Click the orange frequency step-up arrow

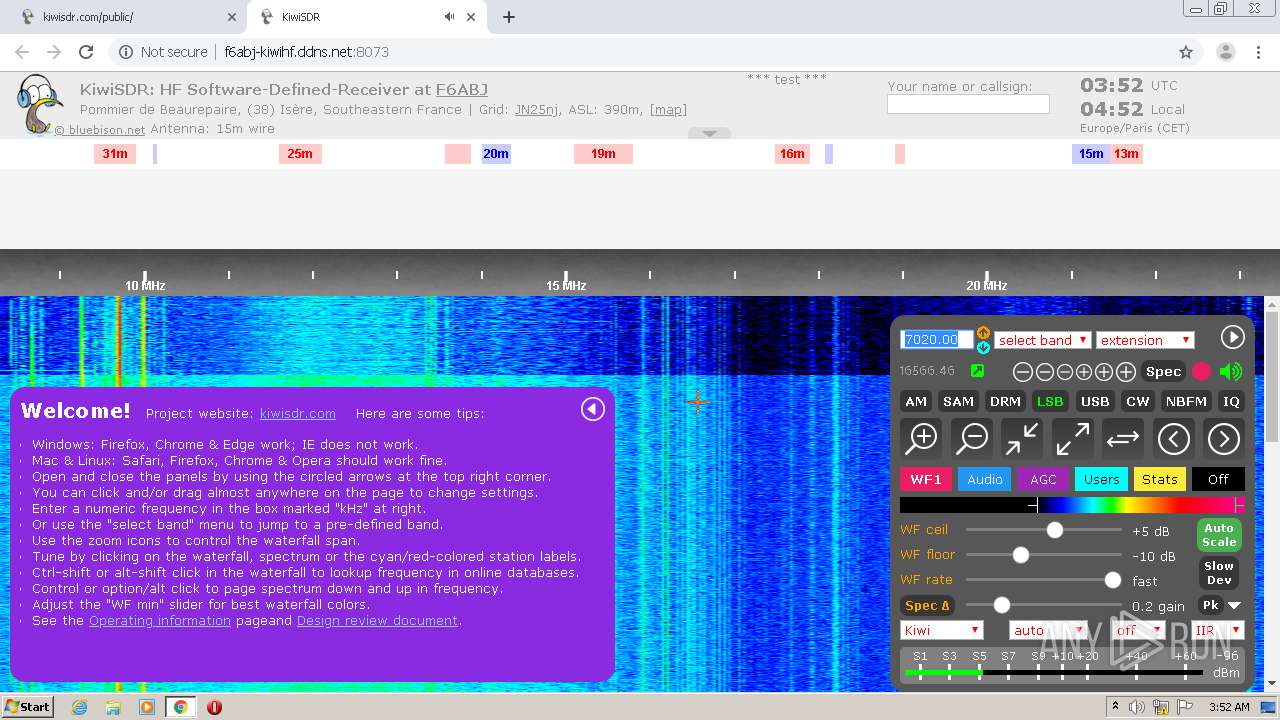click(x=983, y=333)
